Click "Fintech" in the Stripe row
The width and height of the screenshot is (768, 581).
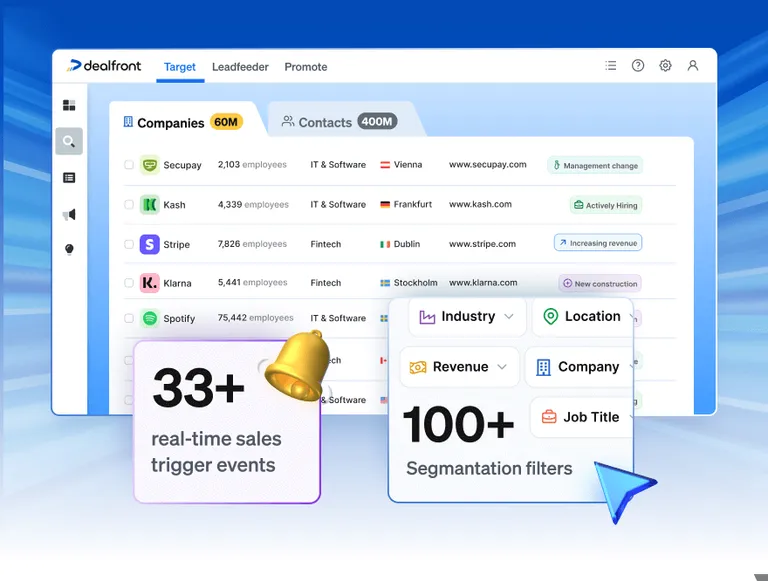pos(326,244)
